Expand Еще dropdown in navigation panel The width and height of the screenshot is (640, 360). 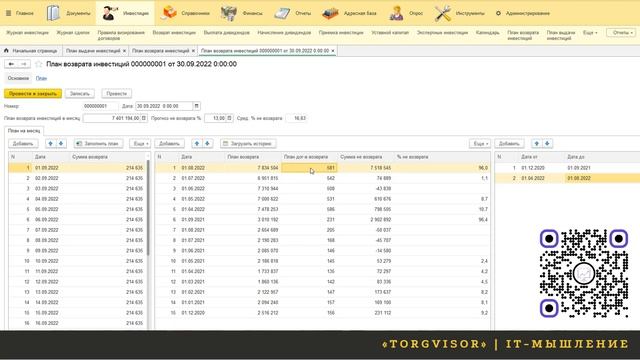click(590, 33)
